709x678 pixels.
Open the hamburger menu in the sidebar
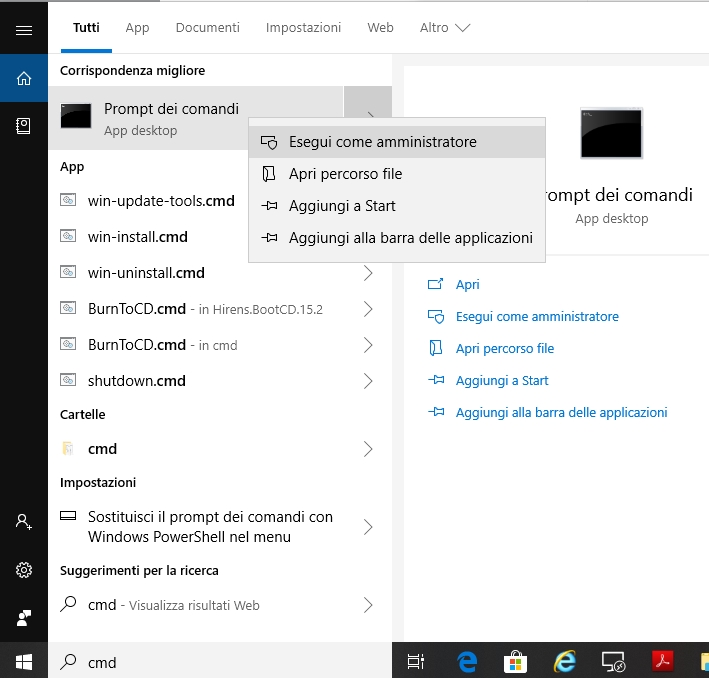tap(24, 30)
